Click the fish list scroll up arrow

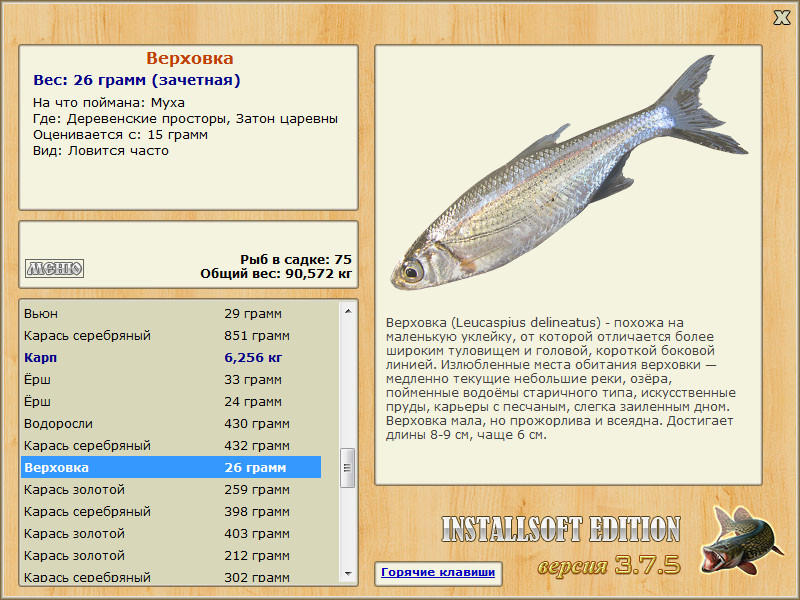[x=348, y=311]
